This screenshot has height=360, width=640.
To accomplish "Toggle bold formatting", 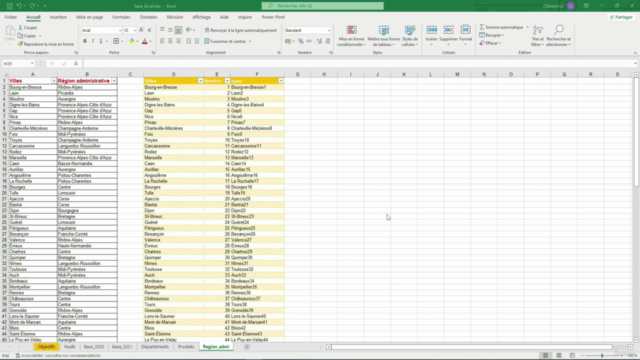I will (x=85, y=41).
